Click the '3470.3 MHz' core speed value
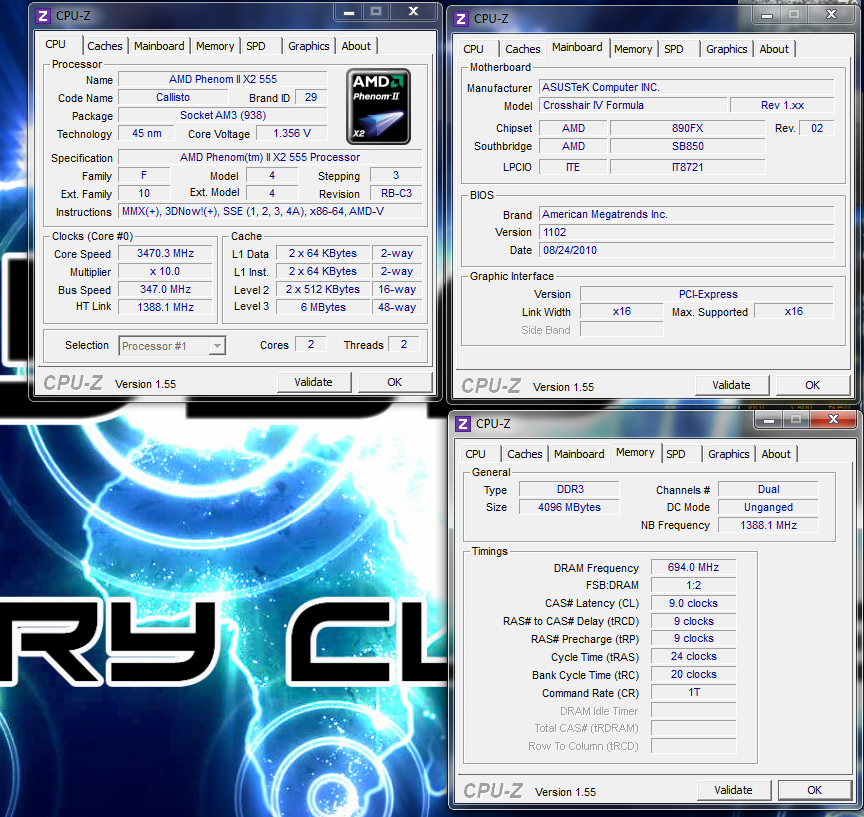Image resolution: width=864 pixels, height=817 pixels. click(x=165, y=253)
